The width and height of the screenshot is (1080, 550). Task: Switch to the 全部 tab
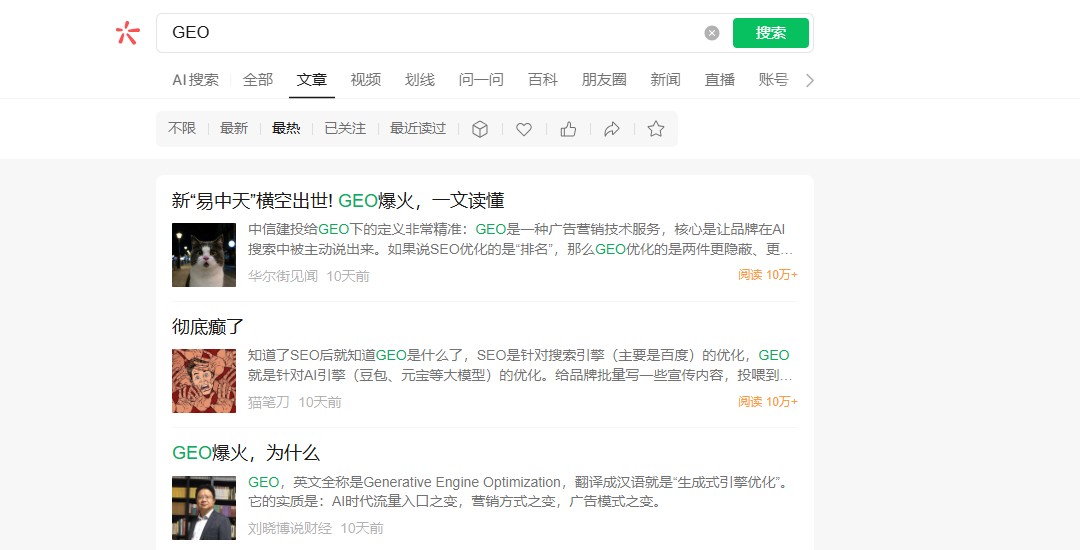point(258,80)
